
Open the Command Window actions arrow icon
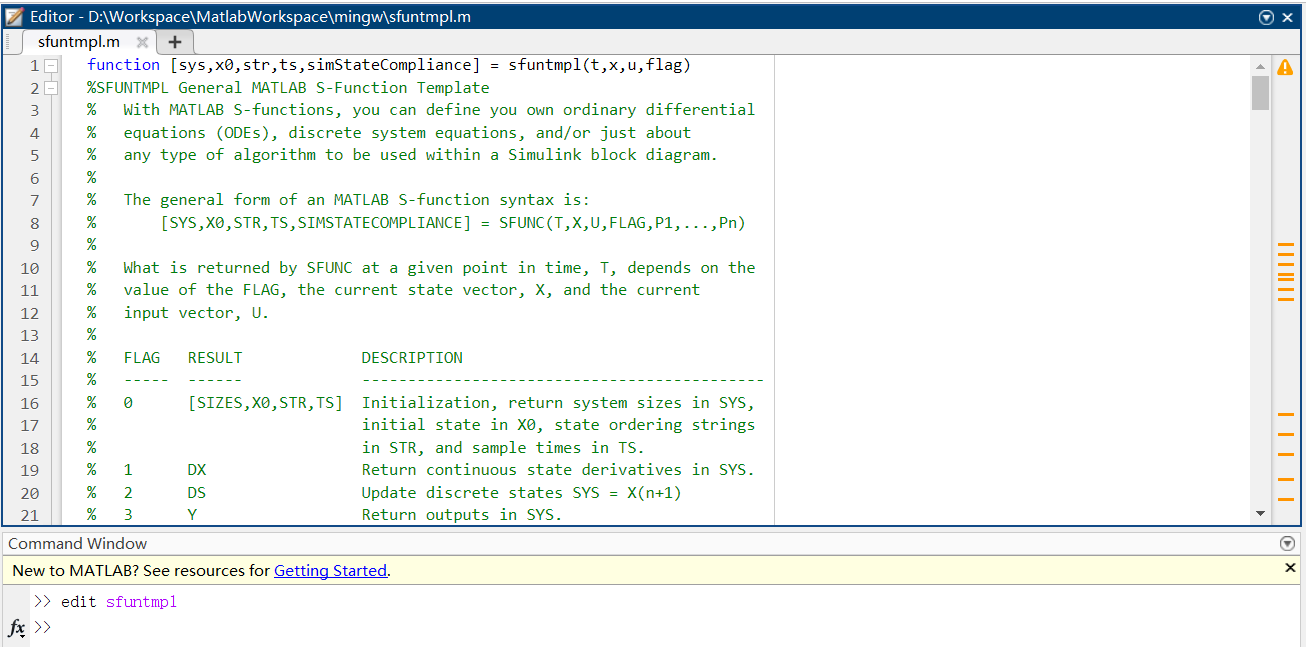tap(1288, 543)
